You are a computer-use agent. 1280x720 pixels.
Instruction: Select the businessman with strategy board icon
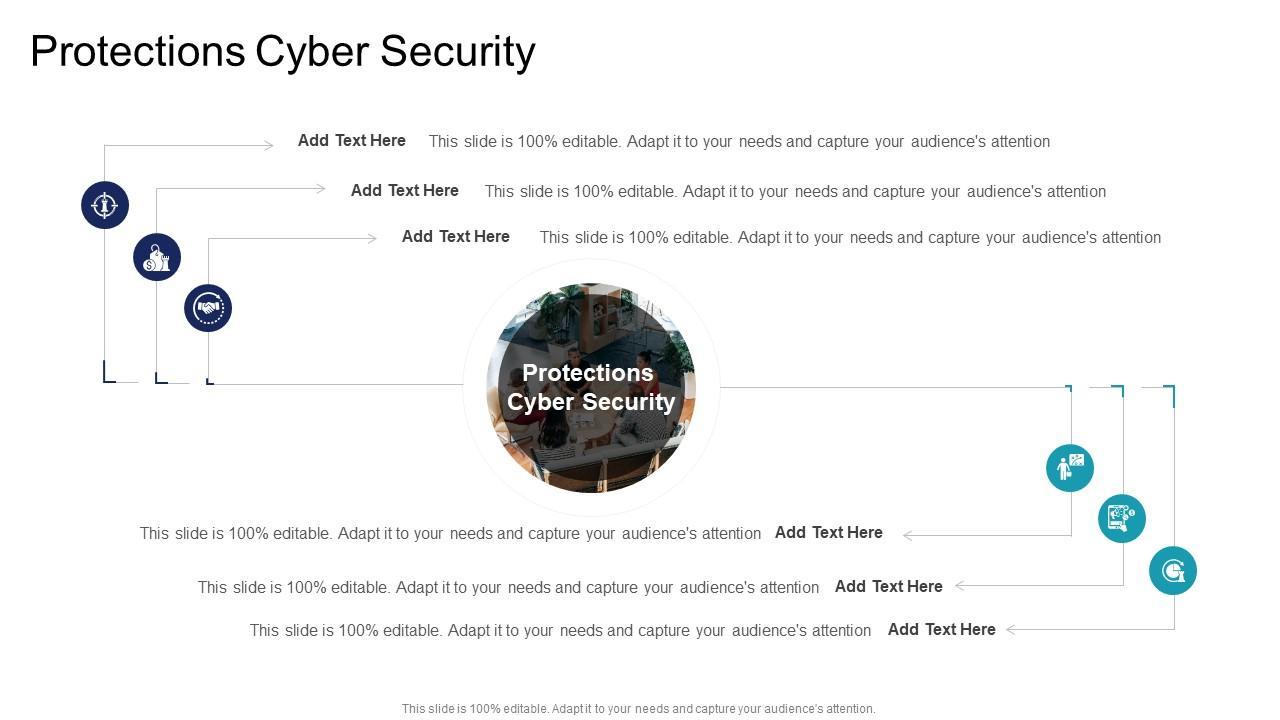pos(1070,468)
